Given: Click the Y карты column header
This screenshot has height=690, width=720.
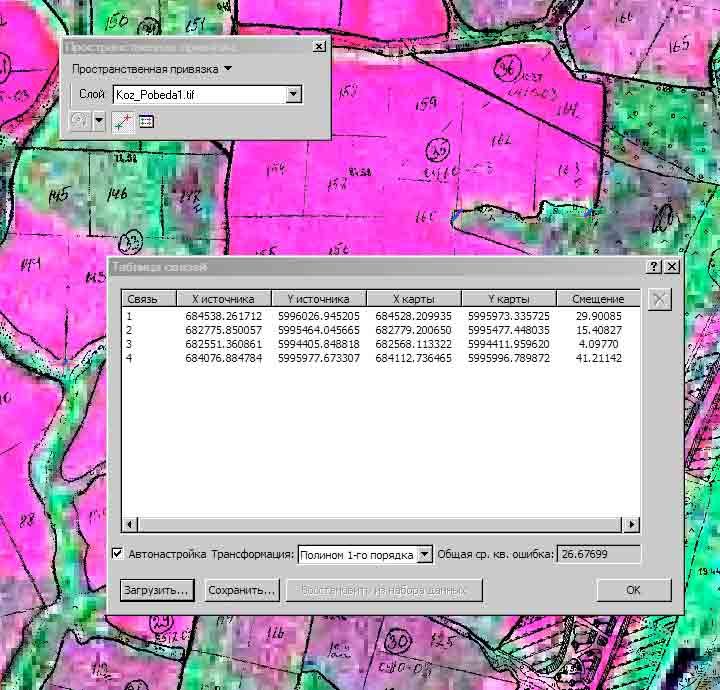Looking at the screenshot, I should 509,299.
